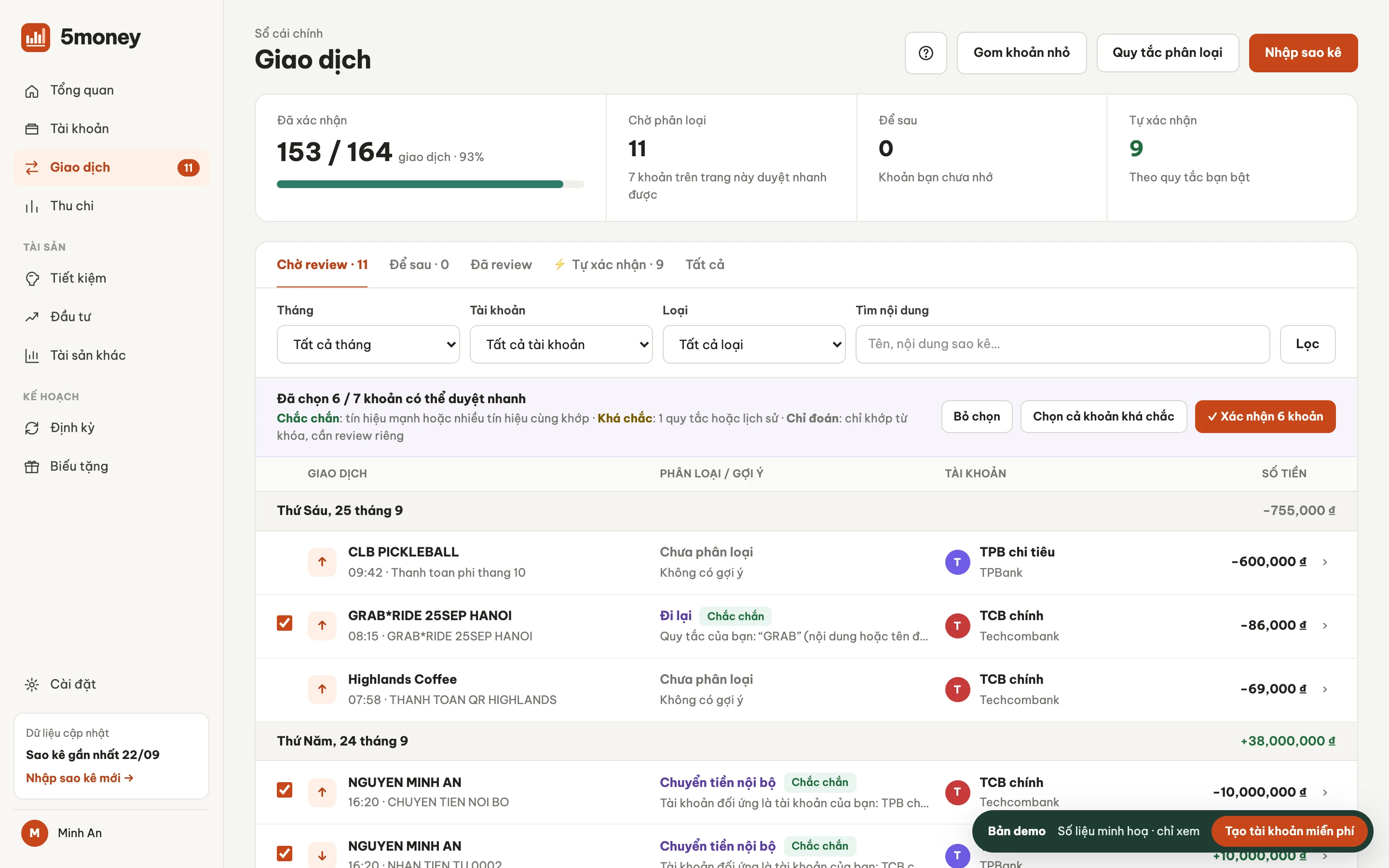Screen dimensions: 1389x868
Task: Open Tổng quan home icon in sidebar
Action: [32, 91]
